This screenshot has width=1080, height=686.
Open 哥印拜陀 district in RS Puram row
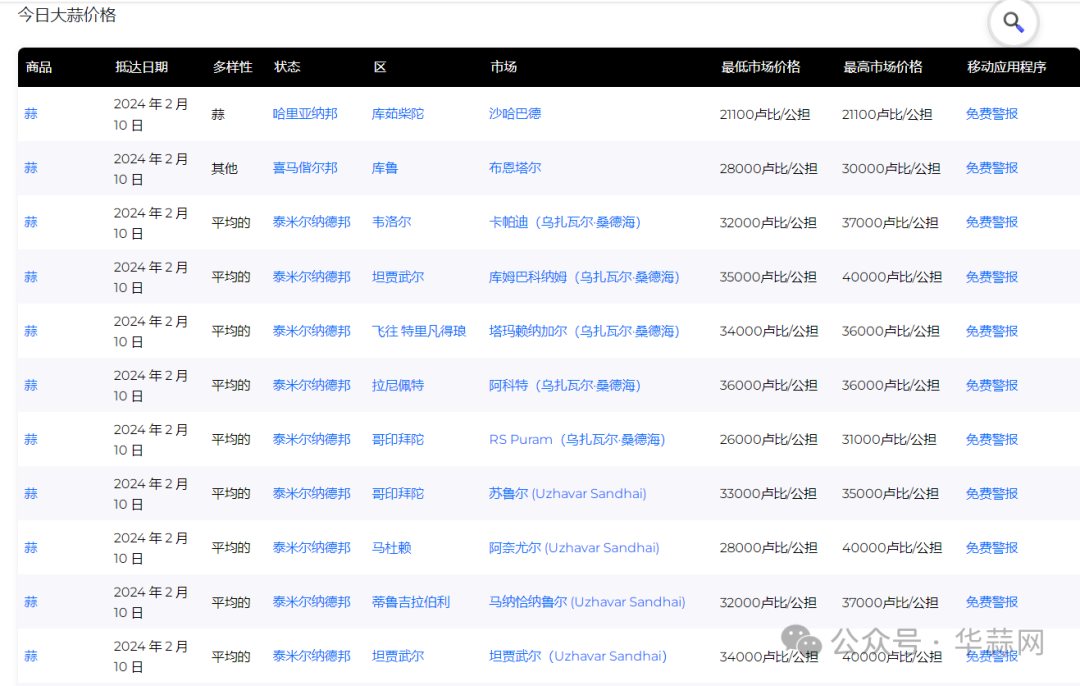[x=397, y=439]
